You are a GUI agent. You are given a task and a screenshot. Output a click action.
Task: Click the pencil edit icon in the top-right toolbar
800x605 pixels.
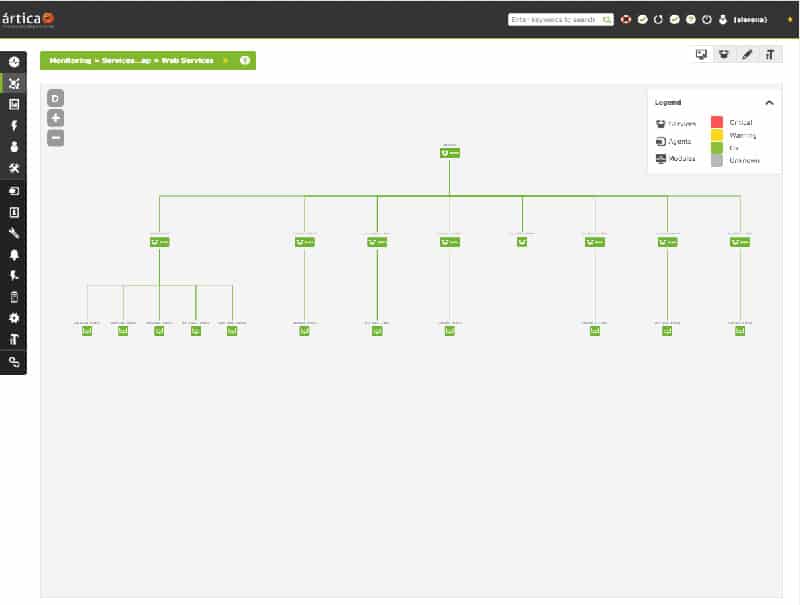tap(747, 54)
